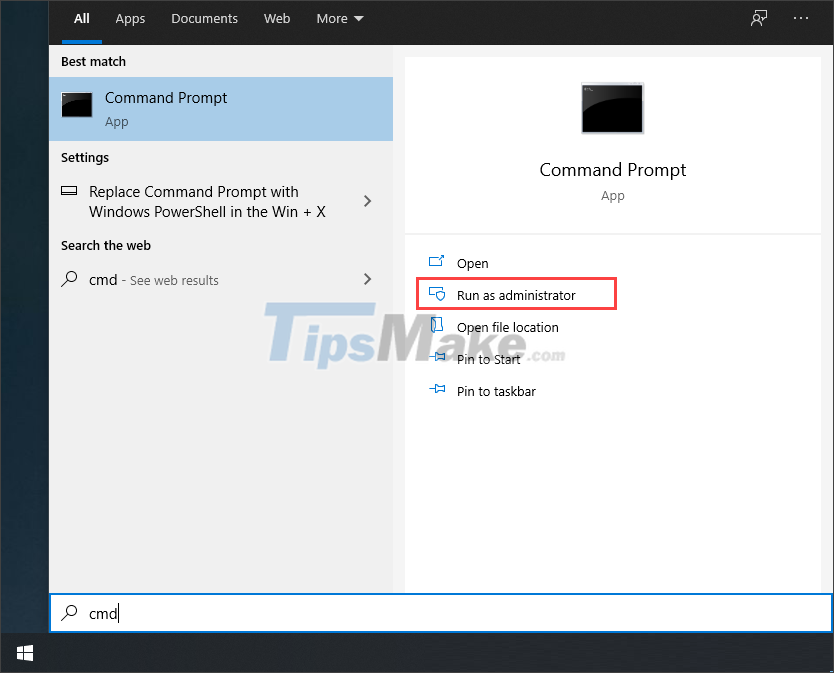
Task: Click the Command Prompt preview thumbnail icon
Action: tap(612, 108)
